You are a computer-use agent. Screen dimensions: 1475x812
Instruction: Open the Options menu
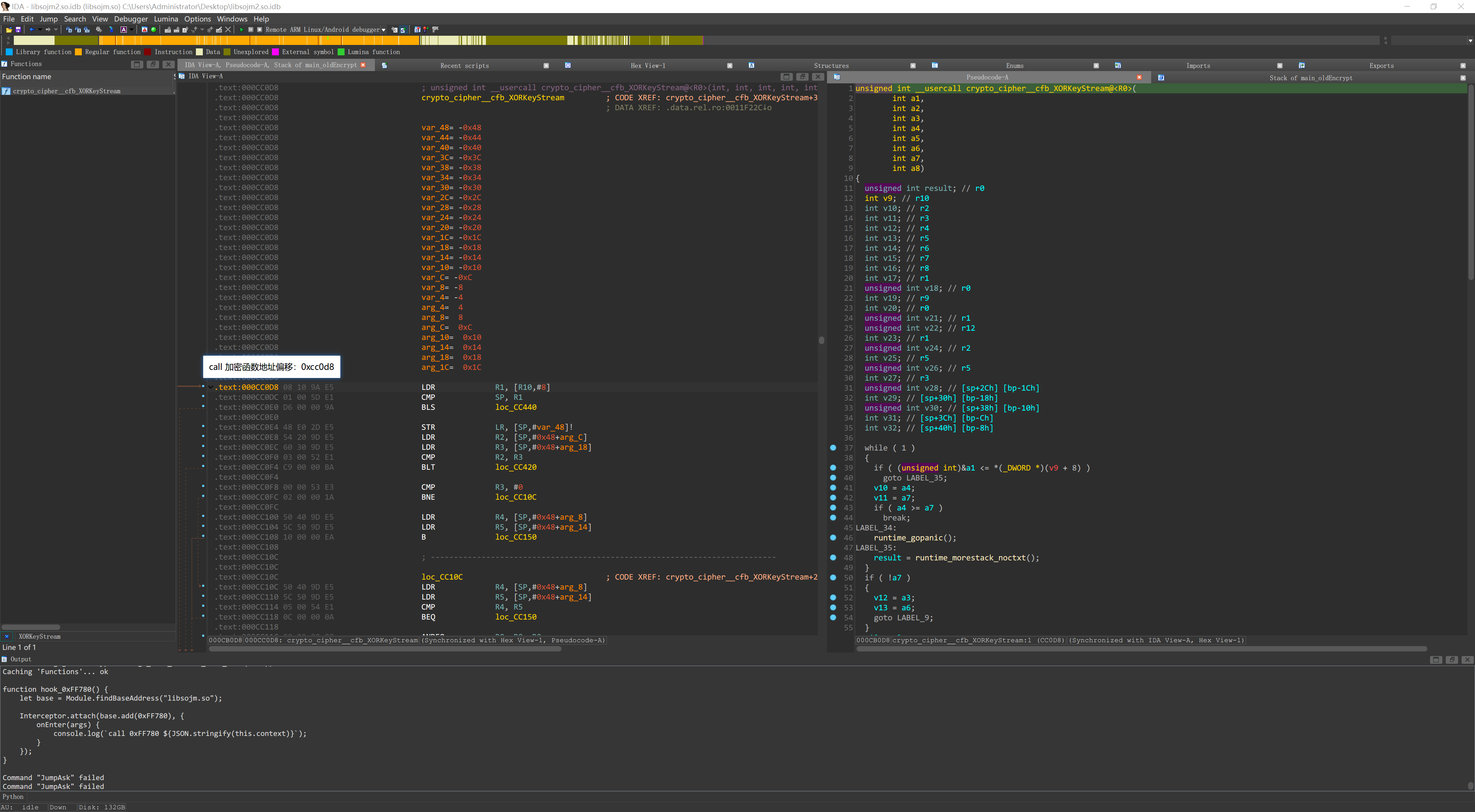pyautogui.click(x=197, y=19)
